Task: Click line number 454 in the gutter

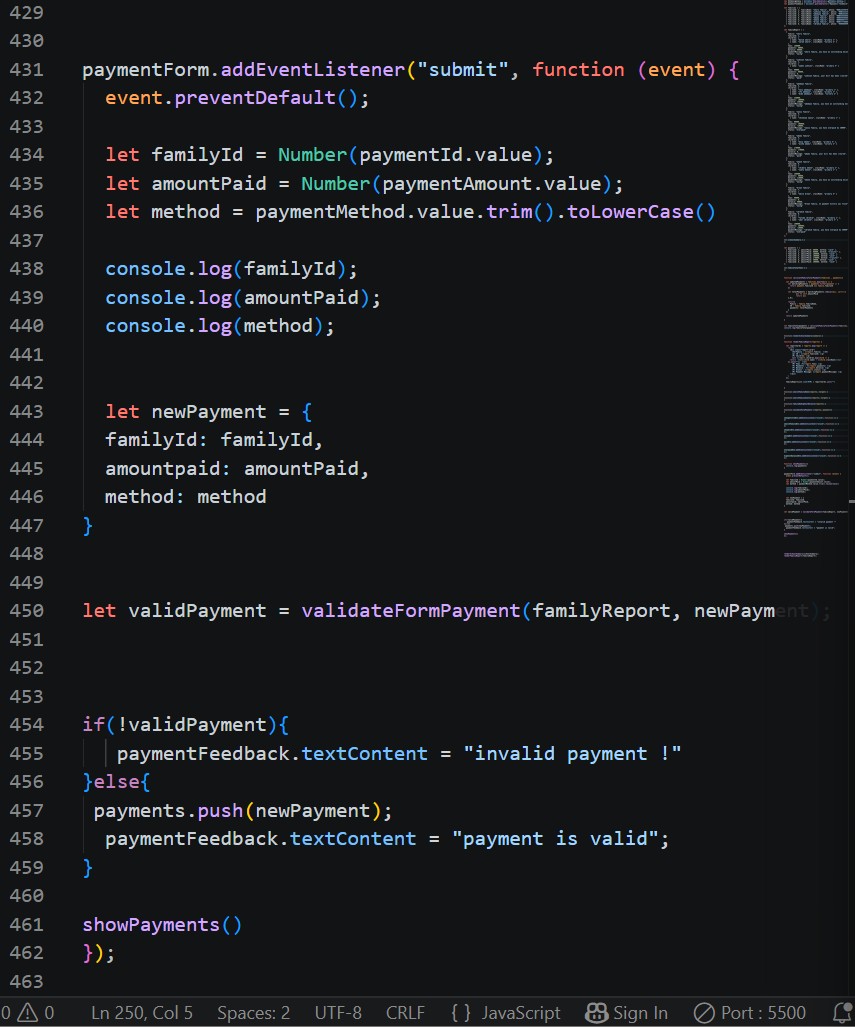Action: point(26,724)
